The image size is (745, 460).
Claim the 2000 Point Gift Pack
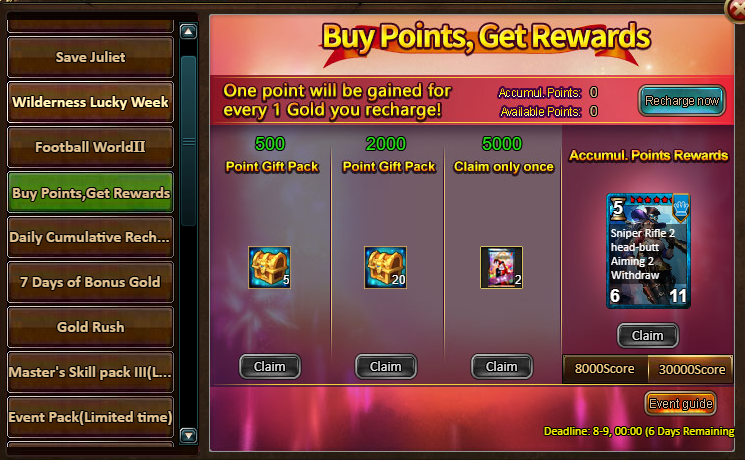(385, 366)
